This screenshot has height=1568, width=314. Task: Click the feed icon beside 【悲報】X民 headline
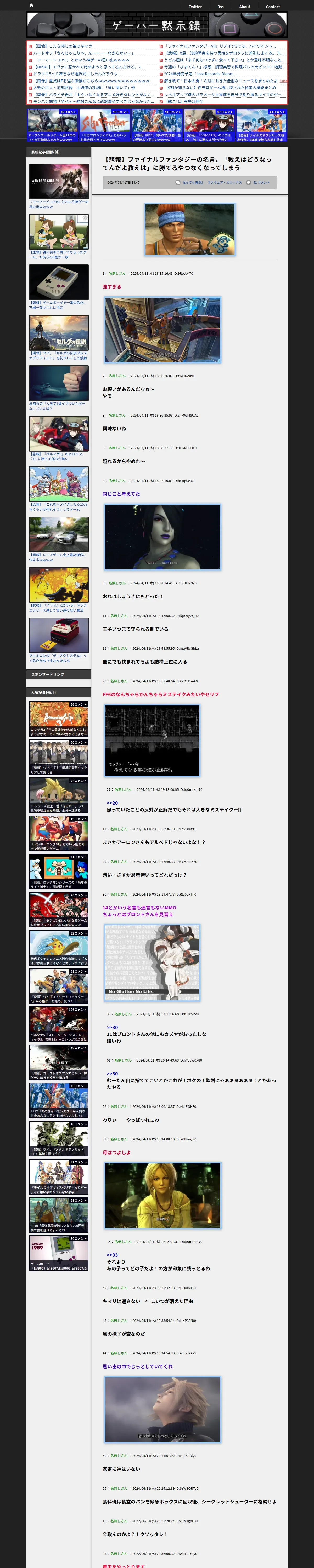click(x=161, y=53)
